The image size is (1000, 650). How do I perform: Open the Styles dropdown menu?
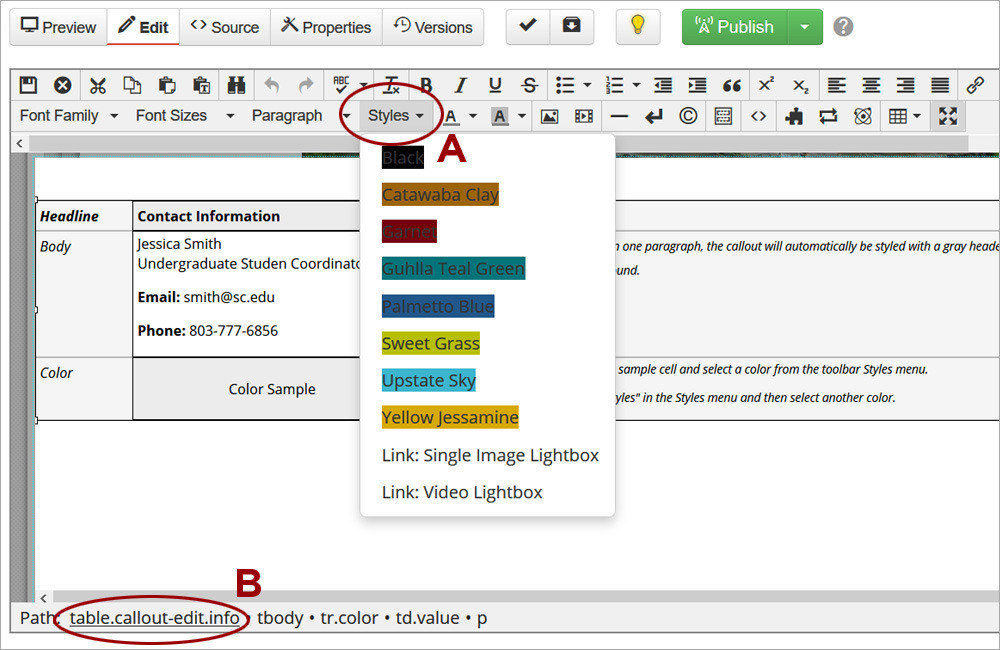(x=394, y=116)
